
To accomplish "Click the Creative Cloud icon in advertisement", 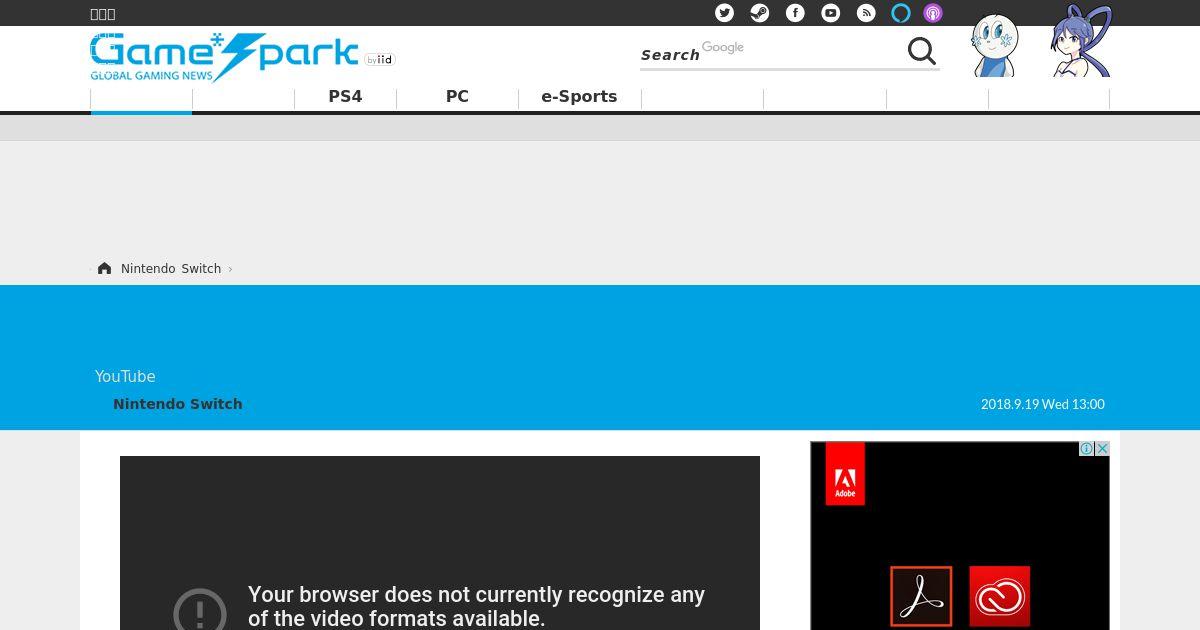I will click(1000, 597).
